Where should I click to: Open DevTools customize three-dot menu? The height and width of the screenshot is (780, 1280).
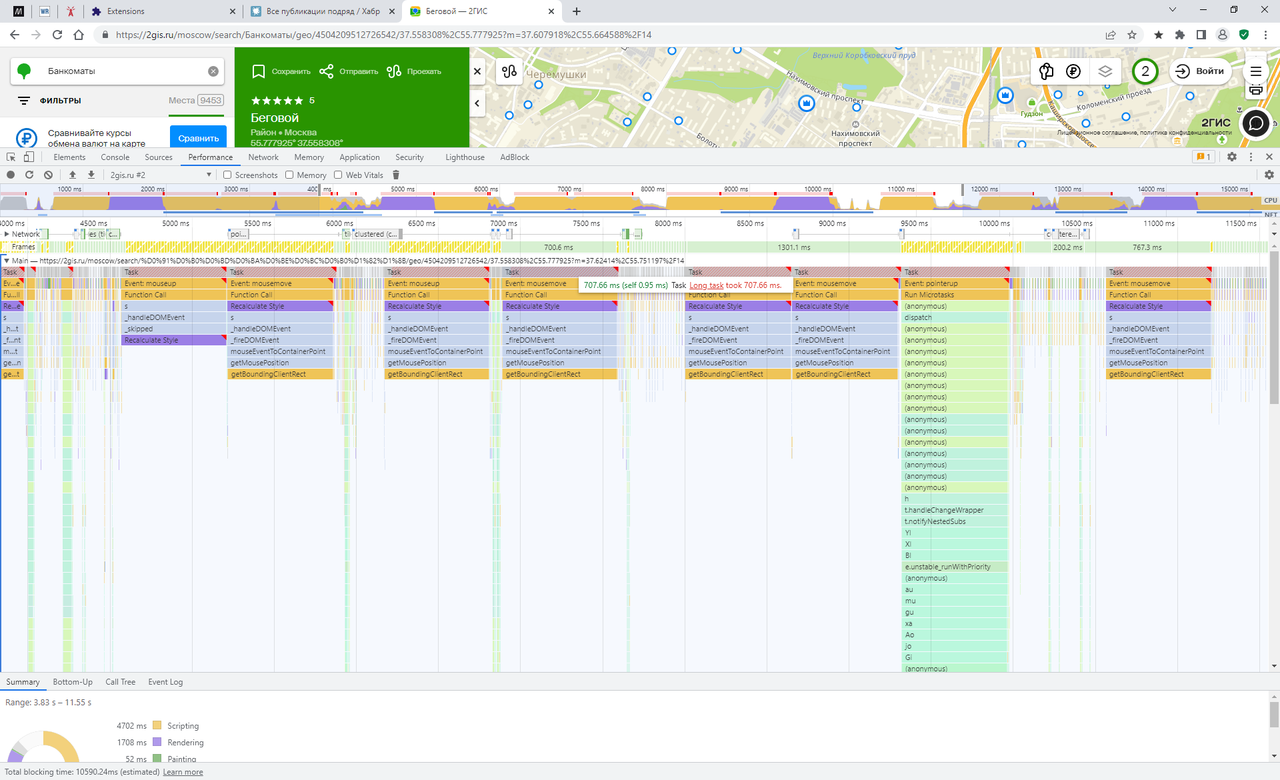pyautogui.click(x=1251, y=157)
